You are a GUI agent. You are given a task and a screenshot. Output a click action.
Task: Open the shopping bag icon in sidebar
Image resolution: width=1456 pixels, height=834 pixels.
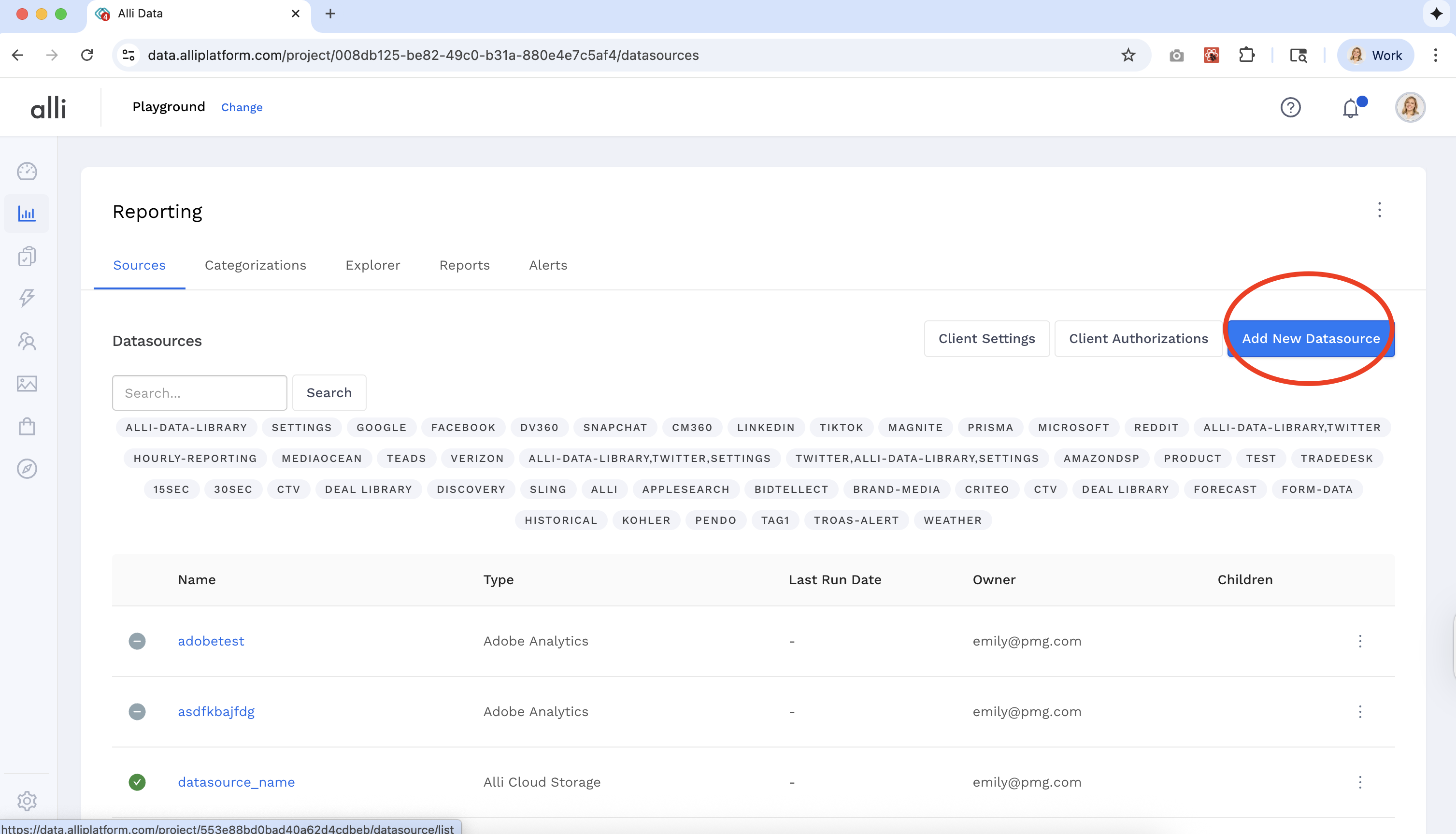27,426
